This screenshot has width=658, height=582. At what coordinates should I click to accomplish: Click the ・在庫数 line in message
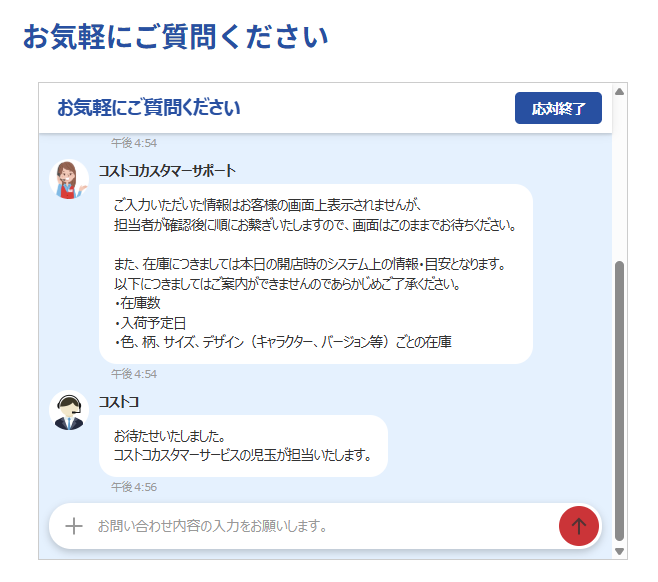click(137, 303)
